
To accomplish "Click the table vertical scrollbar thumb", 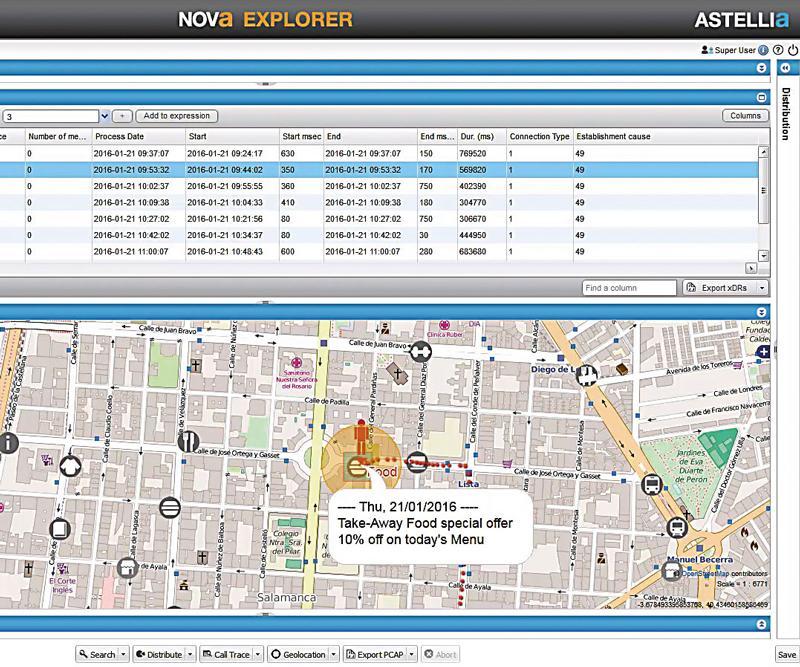I will 763,191.
